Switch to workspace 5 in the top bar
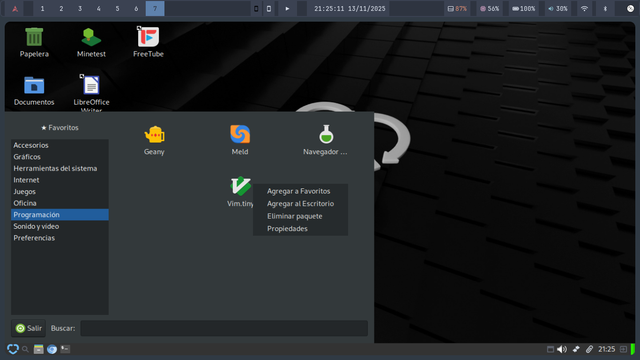 pyautogui.click(x=118, y=9)
